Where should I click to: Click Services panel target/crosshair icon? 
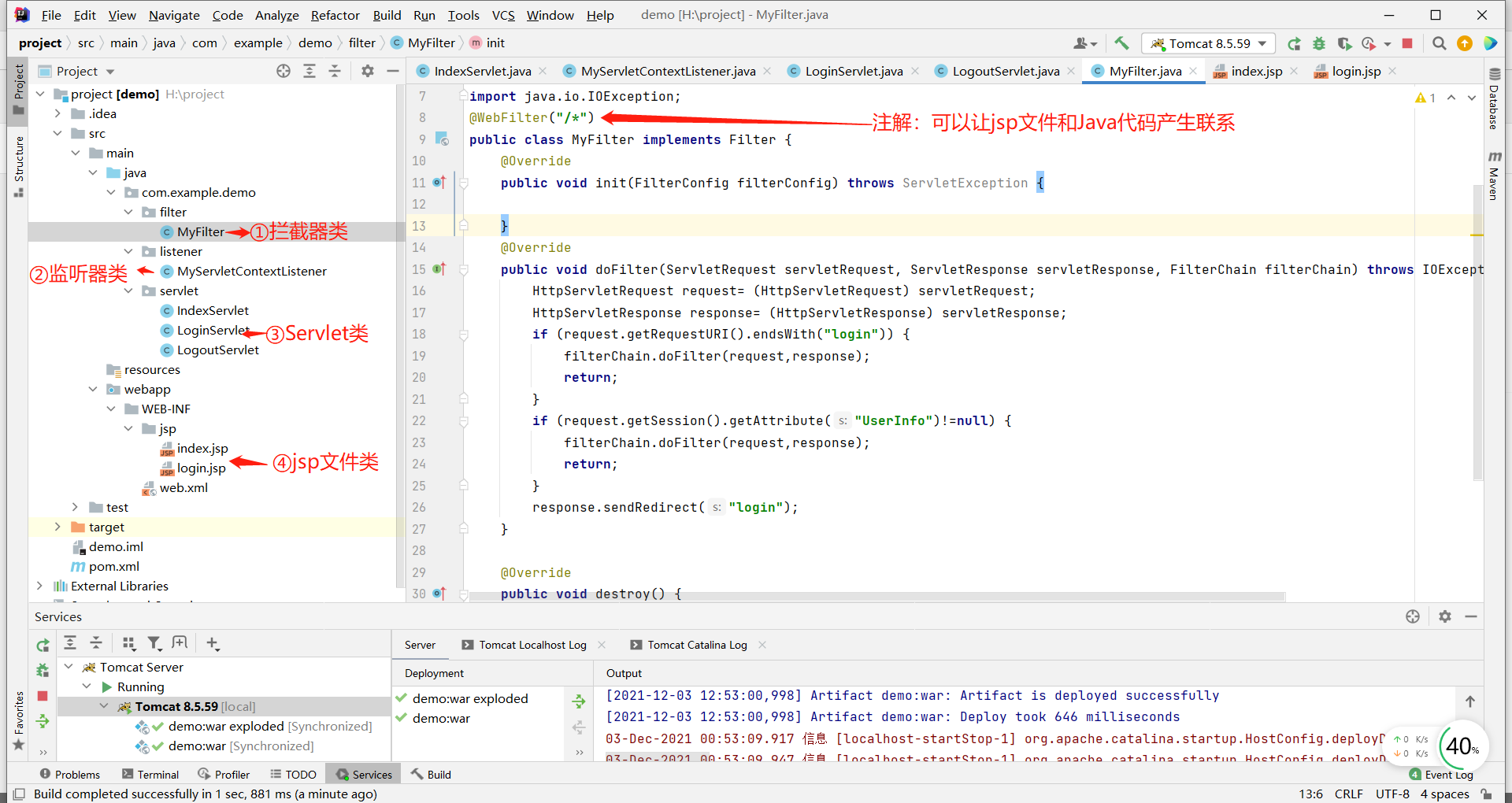(1413, 616)
